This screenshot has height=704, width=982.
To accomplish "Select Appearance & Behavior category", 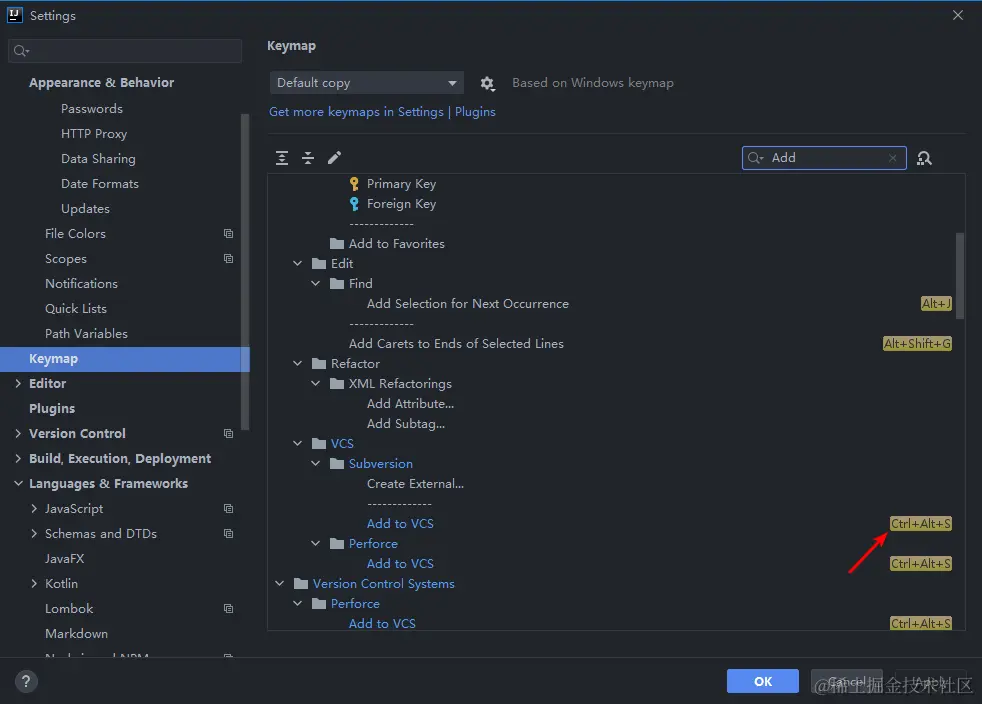I will [x=101, y=83].
